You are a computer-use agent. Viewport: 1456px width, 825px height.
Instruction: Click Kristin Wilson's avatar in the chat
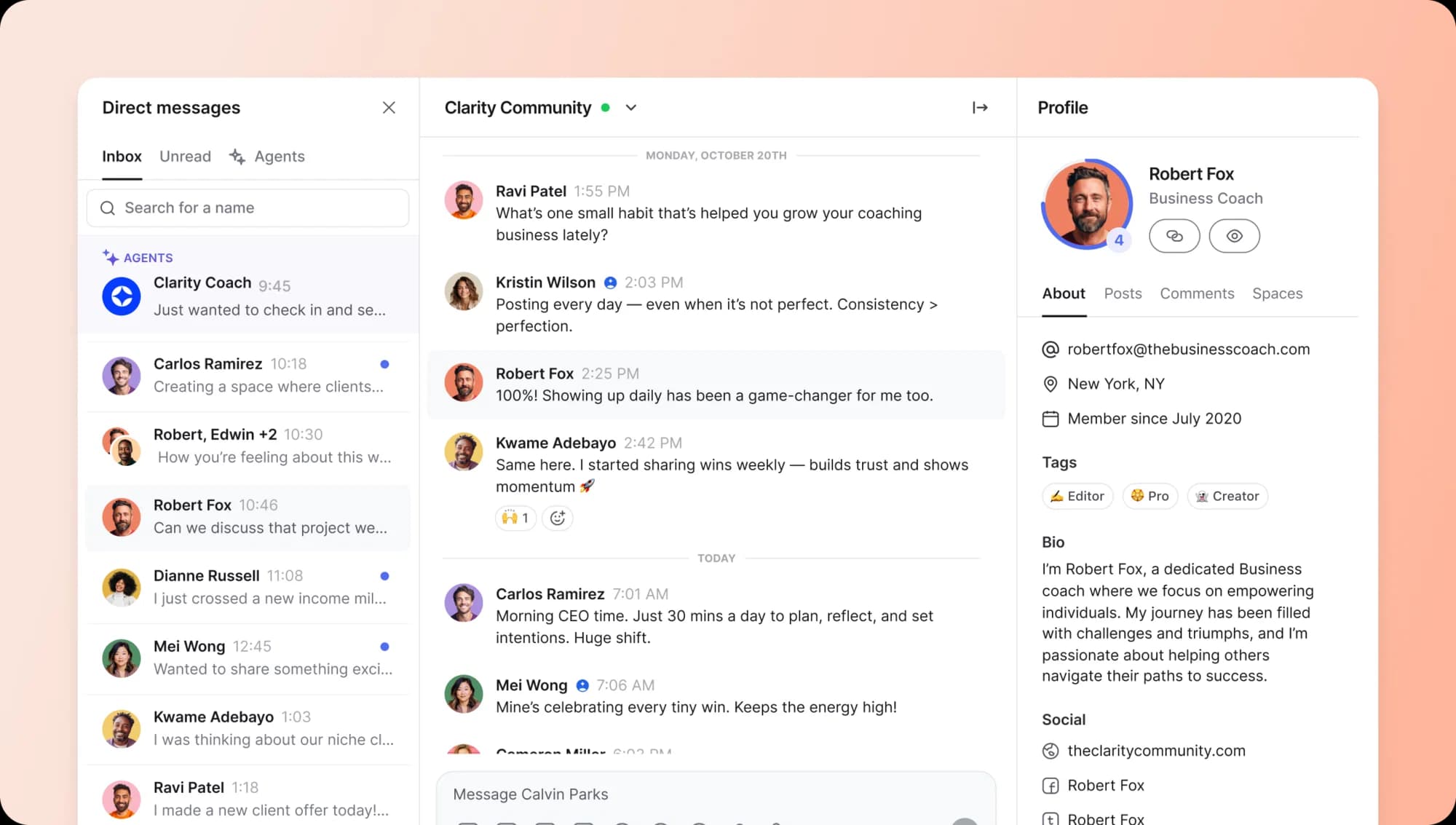click(464, 291)
